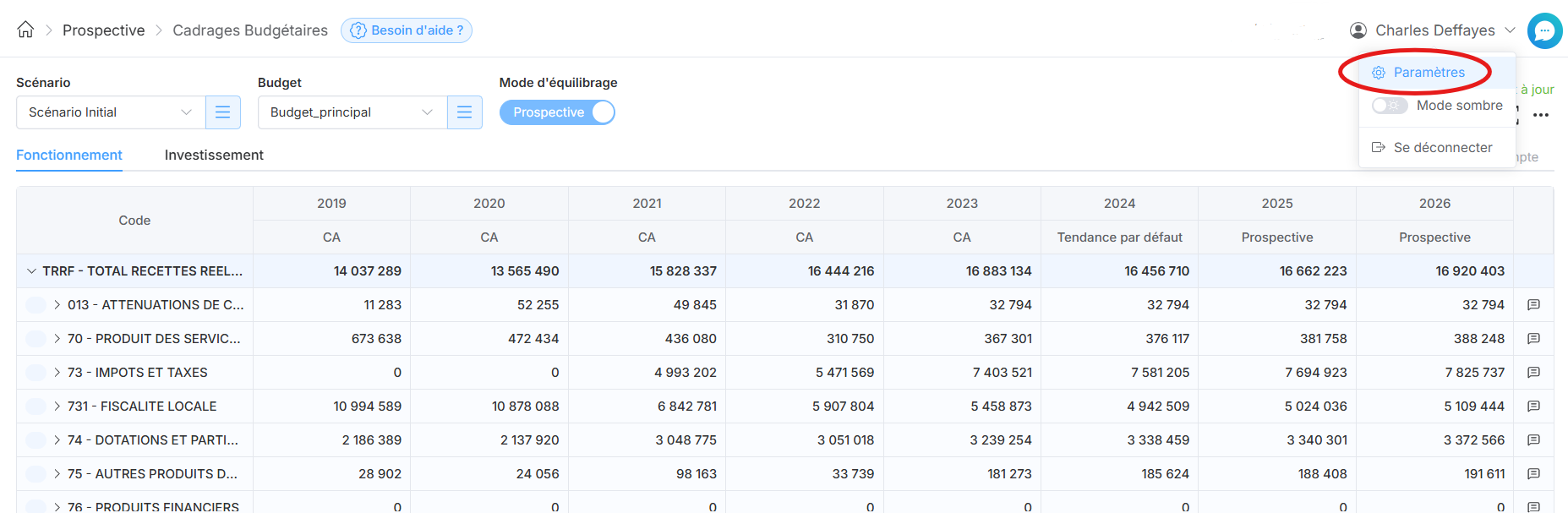Click the three-dots more options icon
This screenshot has width=1568, height=513.
[x=1541, y=115]
